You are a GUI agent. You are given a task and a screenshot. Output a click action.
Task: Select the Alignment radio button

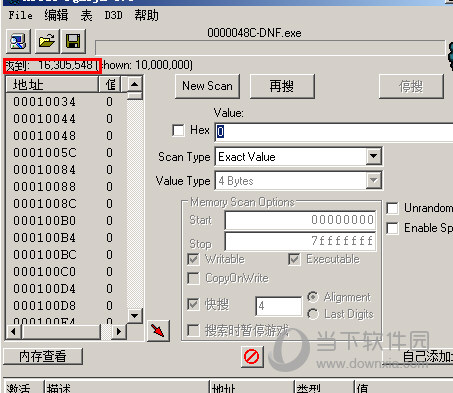click(313, 297)
